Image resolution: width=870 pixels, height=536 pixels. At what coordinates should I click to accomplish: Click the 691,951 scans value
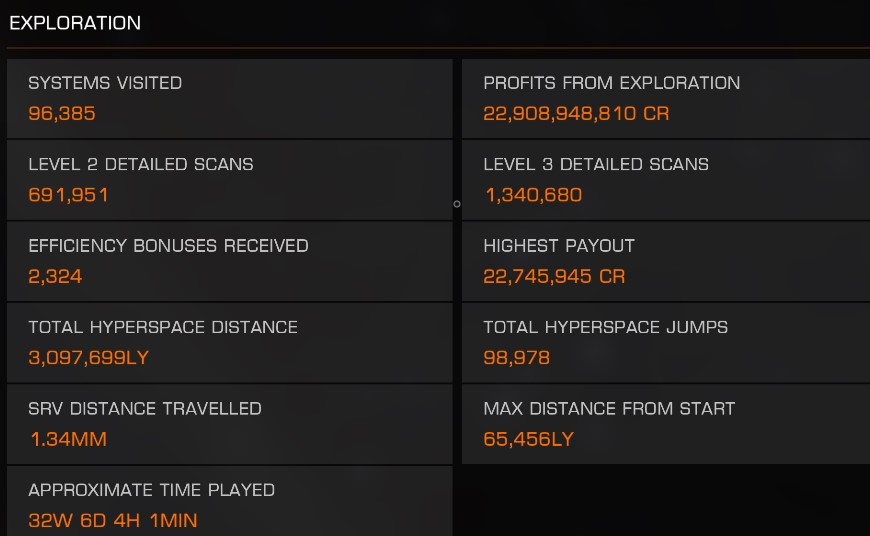68,195
